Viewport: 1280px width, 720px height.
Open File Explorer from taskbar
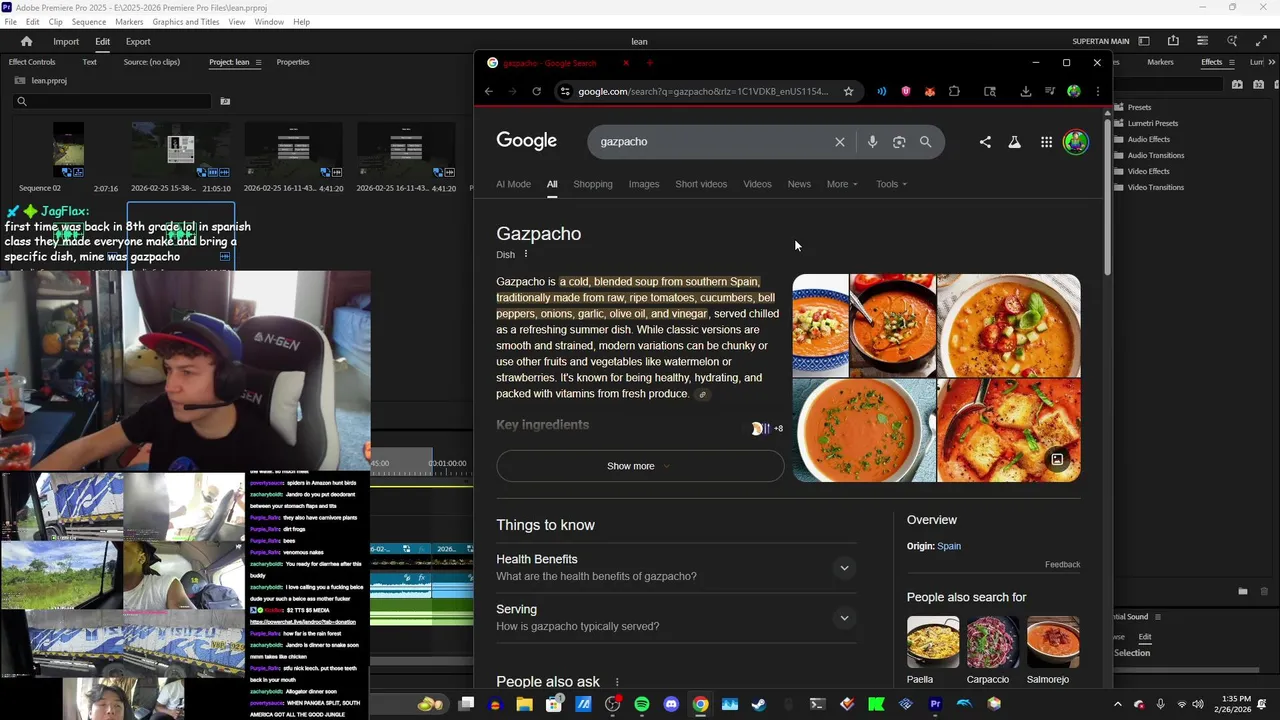pyautogui.click(x=524, y=704)
